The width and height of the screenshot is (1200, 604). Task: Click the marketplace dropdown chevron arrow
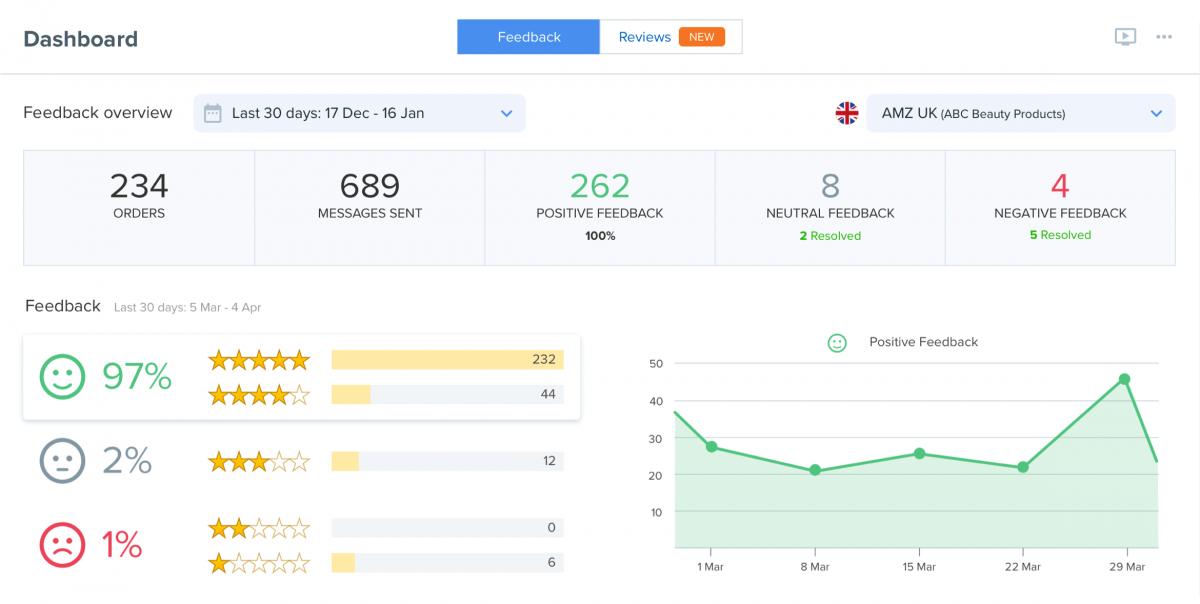coord(1156,114)
